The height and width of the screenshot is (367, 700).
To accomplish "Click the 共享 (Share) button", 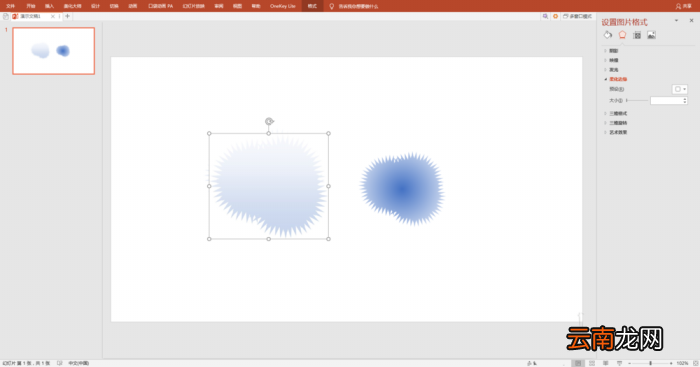I will point(683,6).
